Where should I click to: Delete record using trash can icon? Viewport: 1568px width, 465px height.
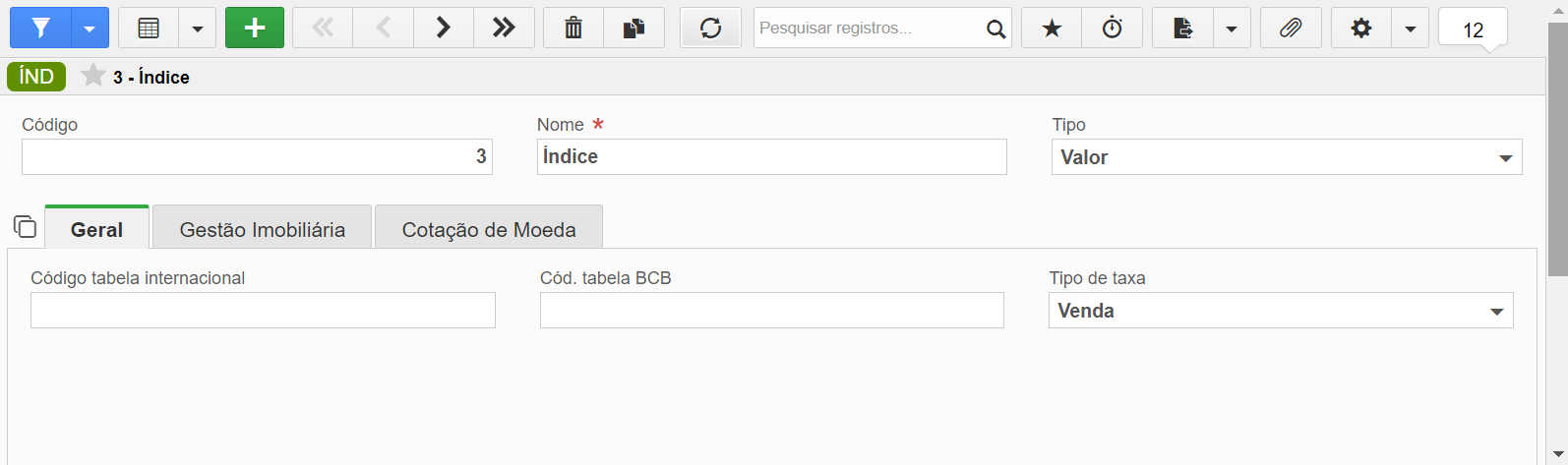point(573,29)
